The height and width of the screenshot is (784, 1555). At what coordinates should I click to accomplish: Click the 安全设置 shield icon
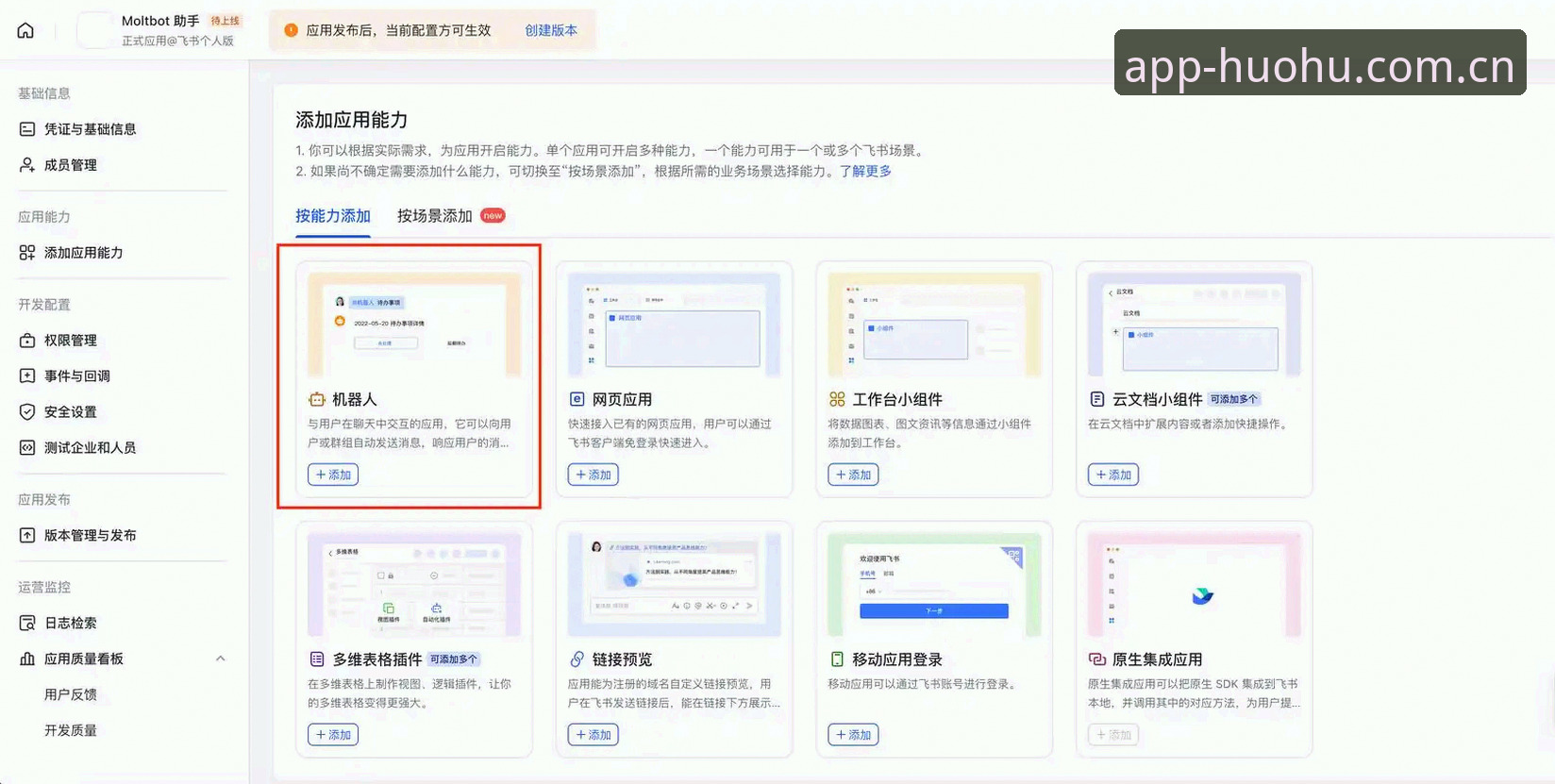click(27, 412)
